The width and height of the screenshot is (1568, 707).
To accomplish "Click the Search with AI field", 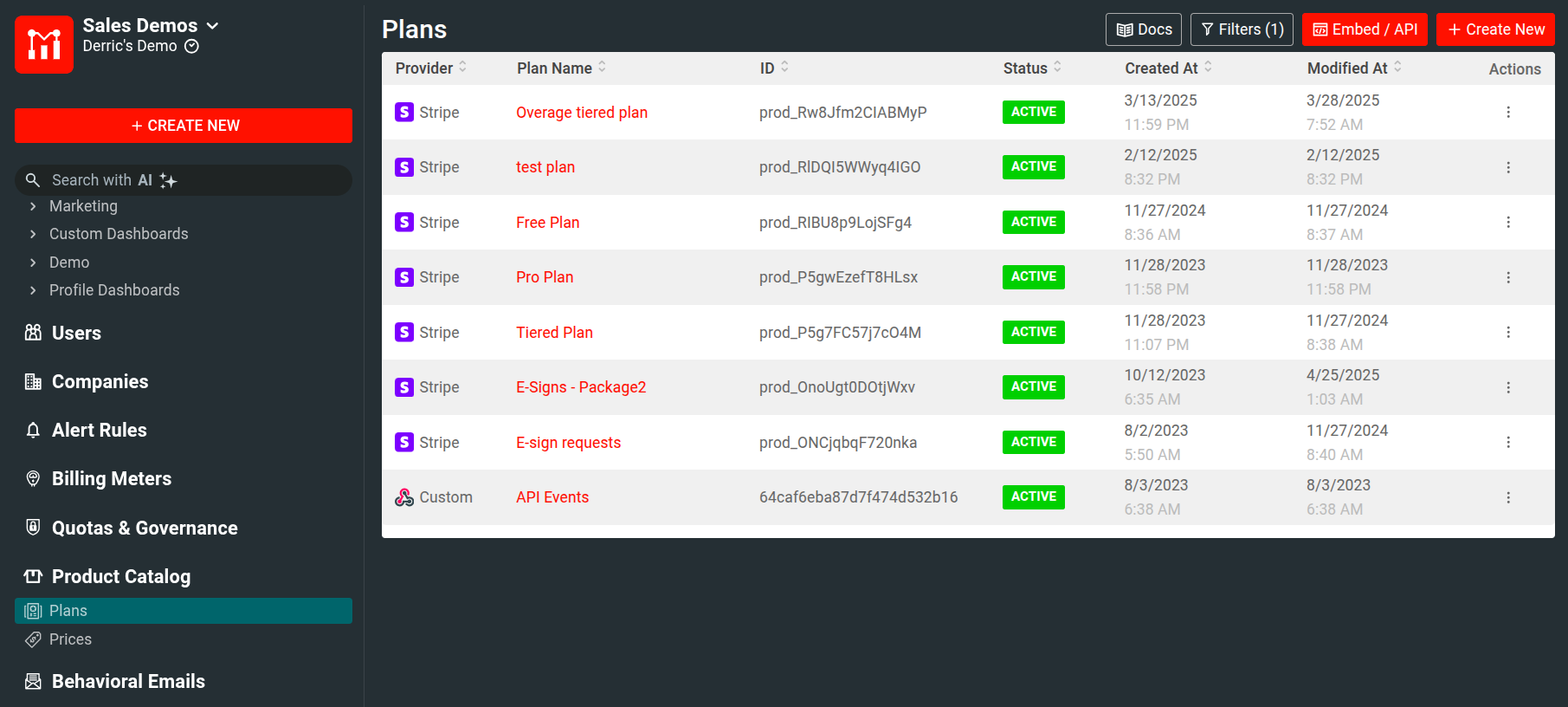I will [x=184, y=180].
